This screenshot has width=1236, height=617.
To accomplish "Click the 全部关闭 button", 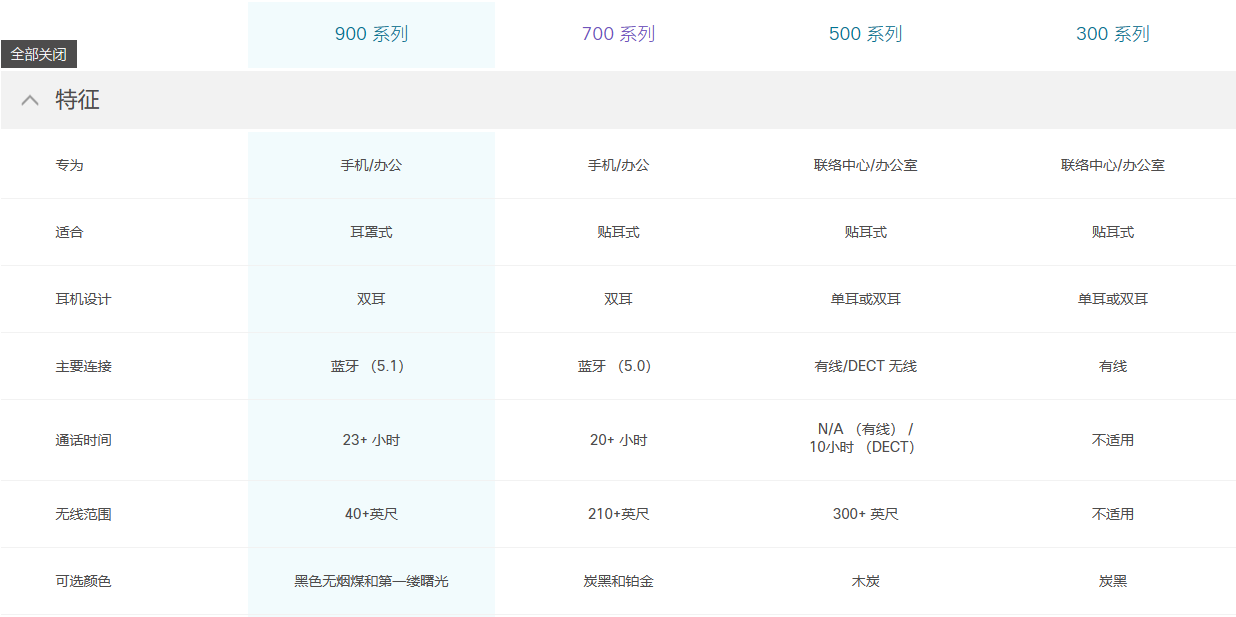I will click(x=39, y=54).
